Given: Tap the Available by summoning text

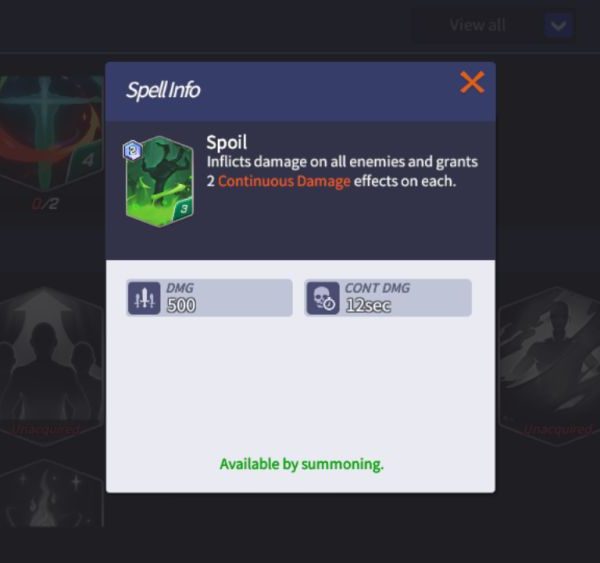Looking at the screenshot, I should (302, 464).
